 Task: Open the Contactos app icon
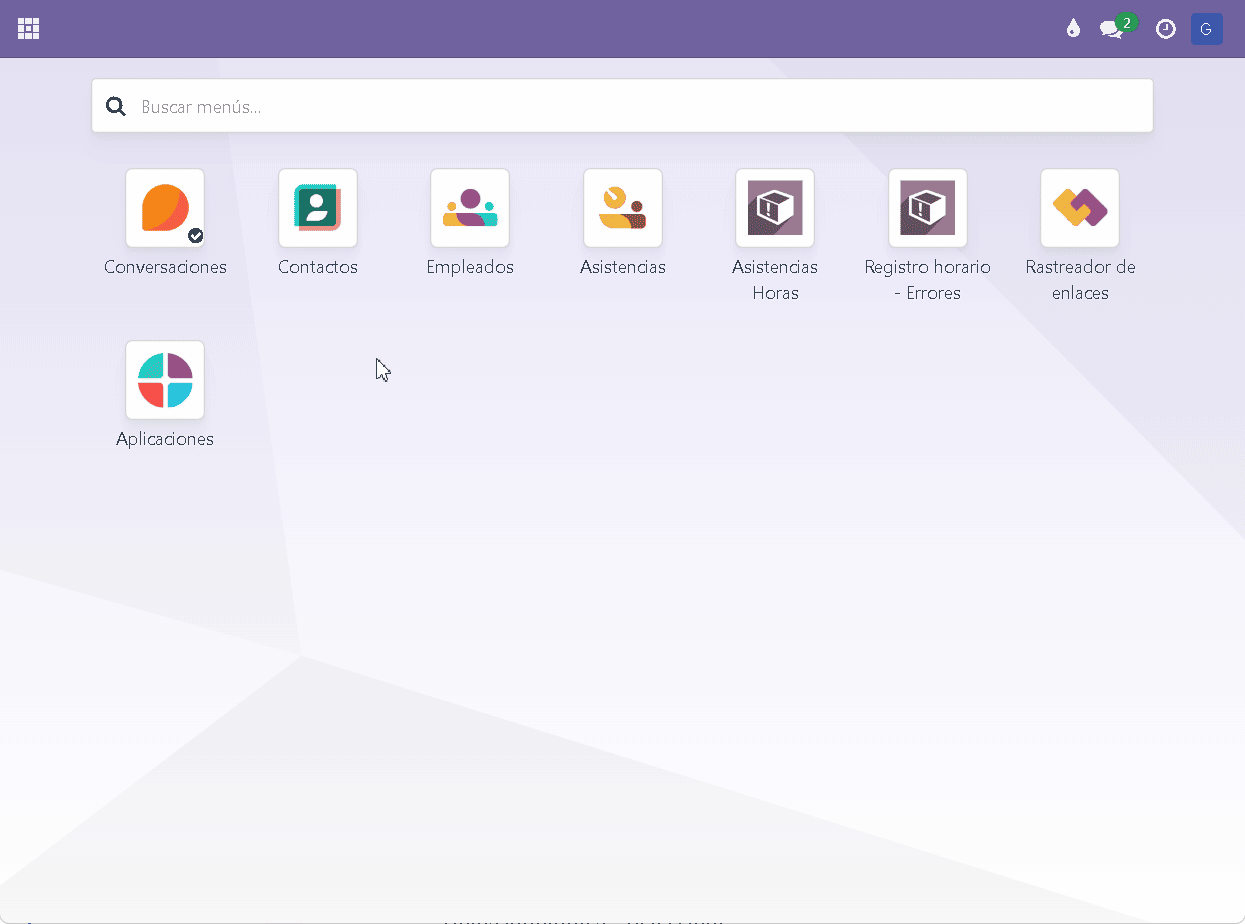point(317,207)
